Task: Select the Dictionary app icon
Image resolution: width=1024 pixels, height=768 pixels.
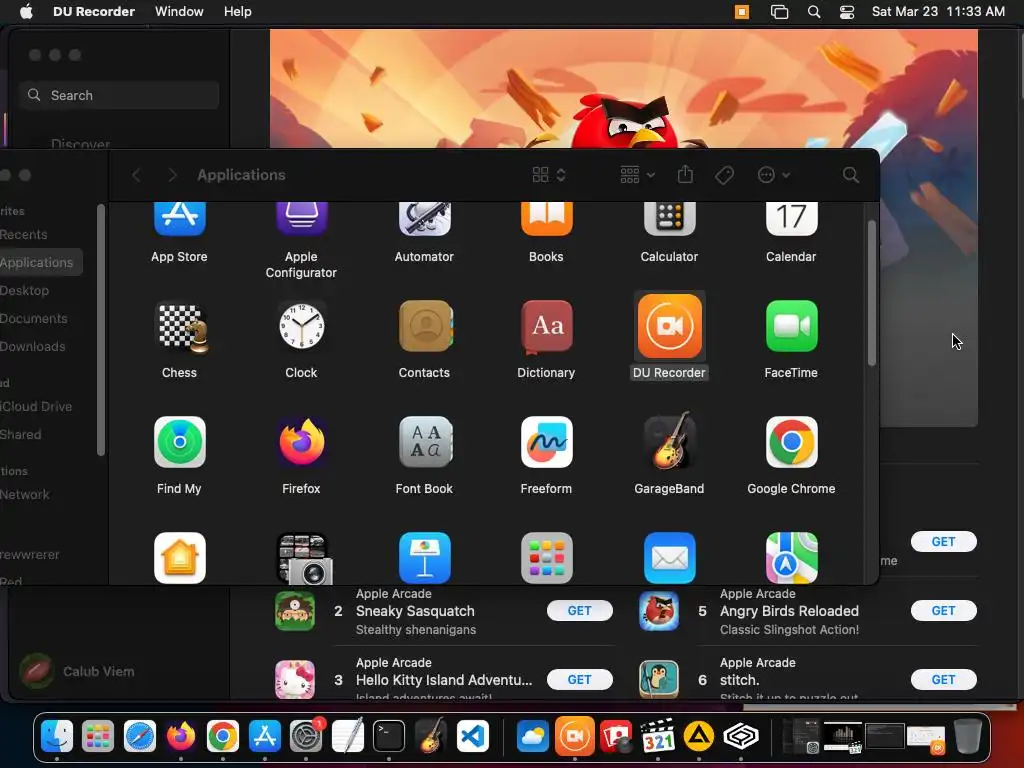Action: pyautogui.click(x=547, y=326)
